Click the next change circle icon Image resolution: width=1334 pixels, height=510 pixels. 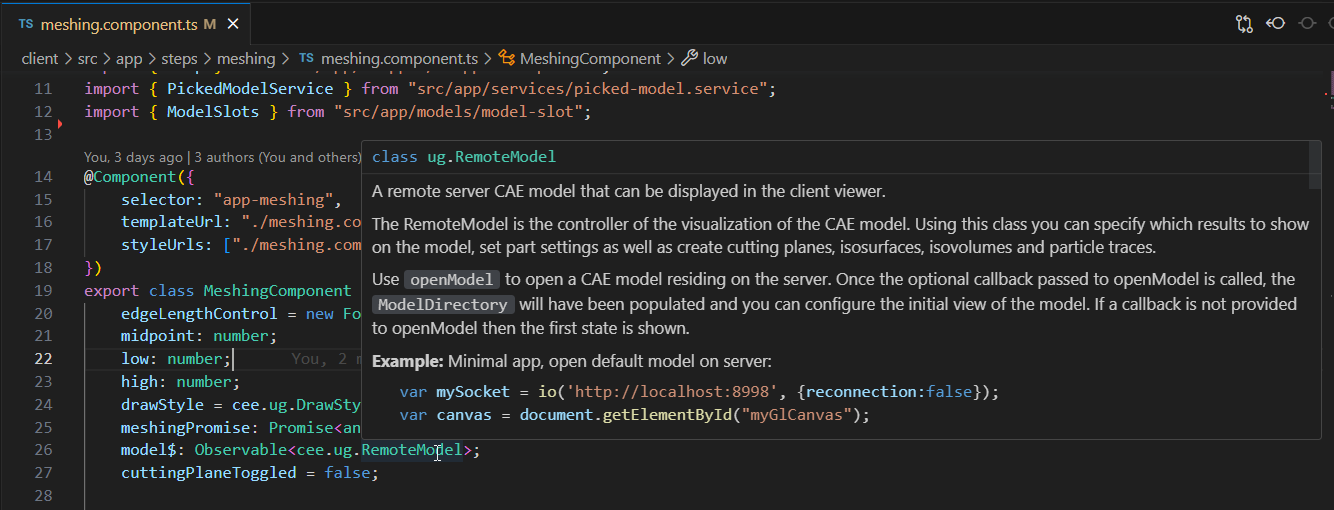(1306, 23)
